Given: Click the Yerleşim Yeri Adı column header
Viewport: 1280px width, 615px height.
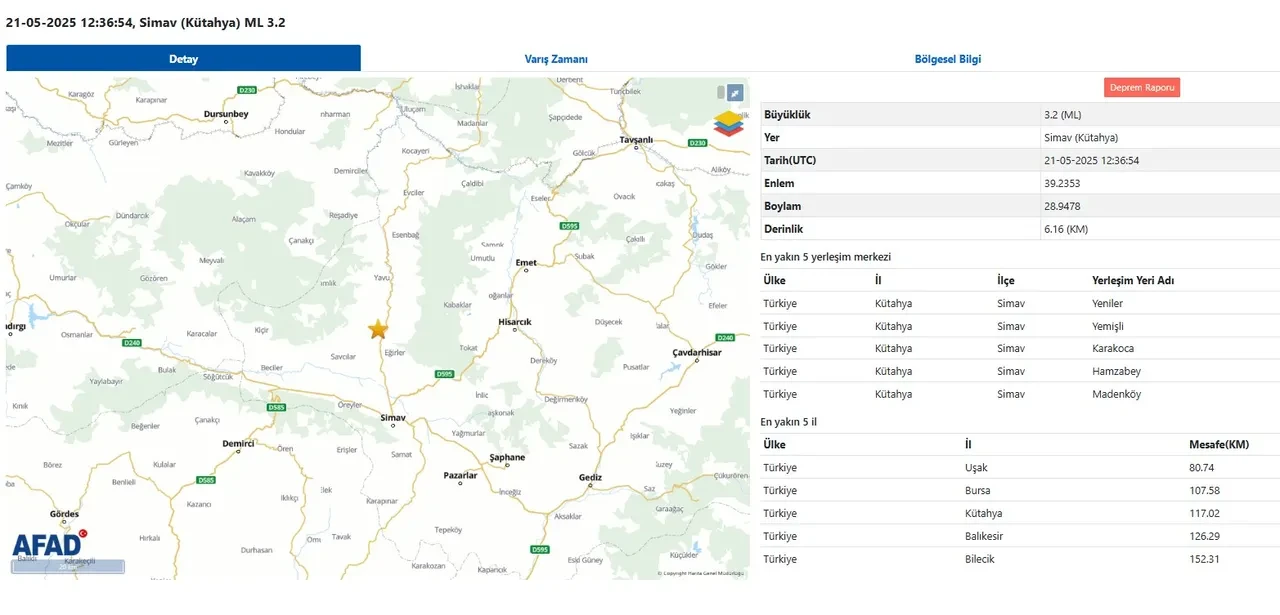Looking at the screenshot, I should click(x=1132, y=280).
